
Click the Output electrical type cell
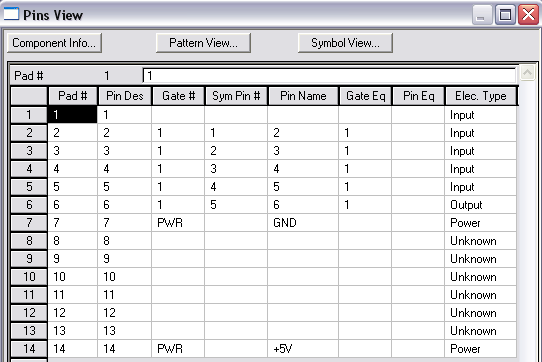point(480,205)
